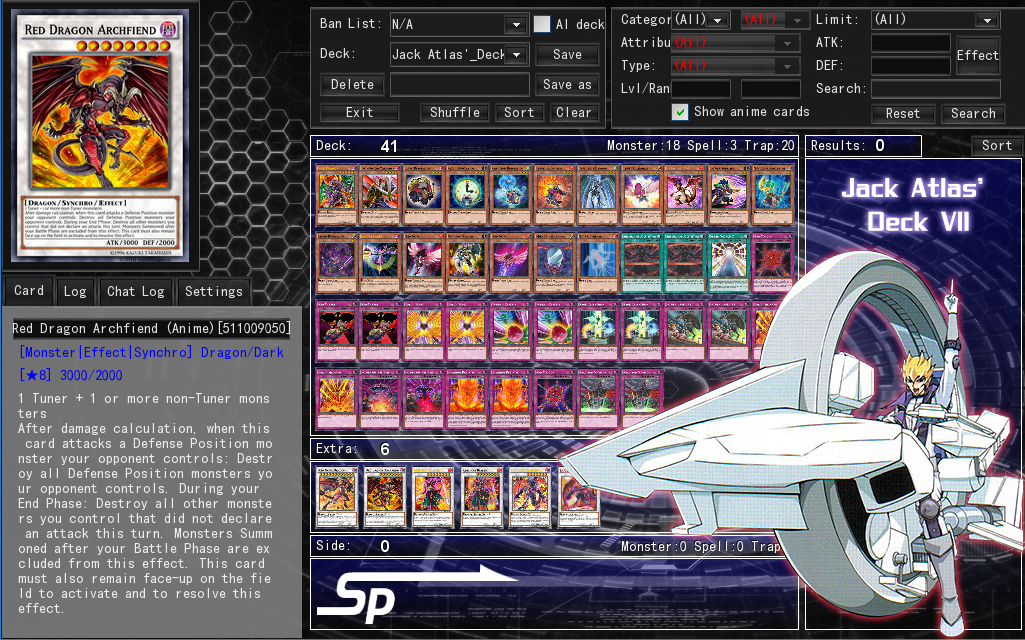The width and height of the screenshot is (1025, 640).
Task: Click the pale winged skeleton monster card
Action: (x=597, y=195)
